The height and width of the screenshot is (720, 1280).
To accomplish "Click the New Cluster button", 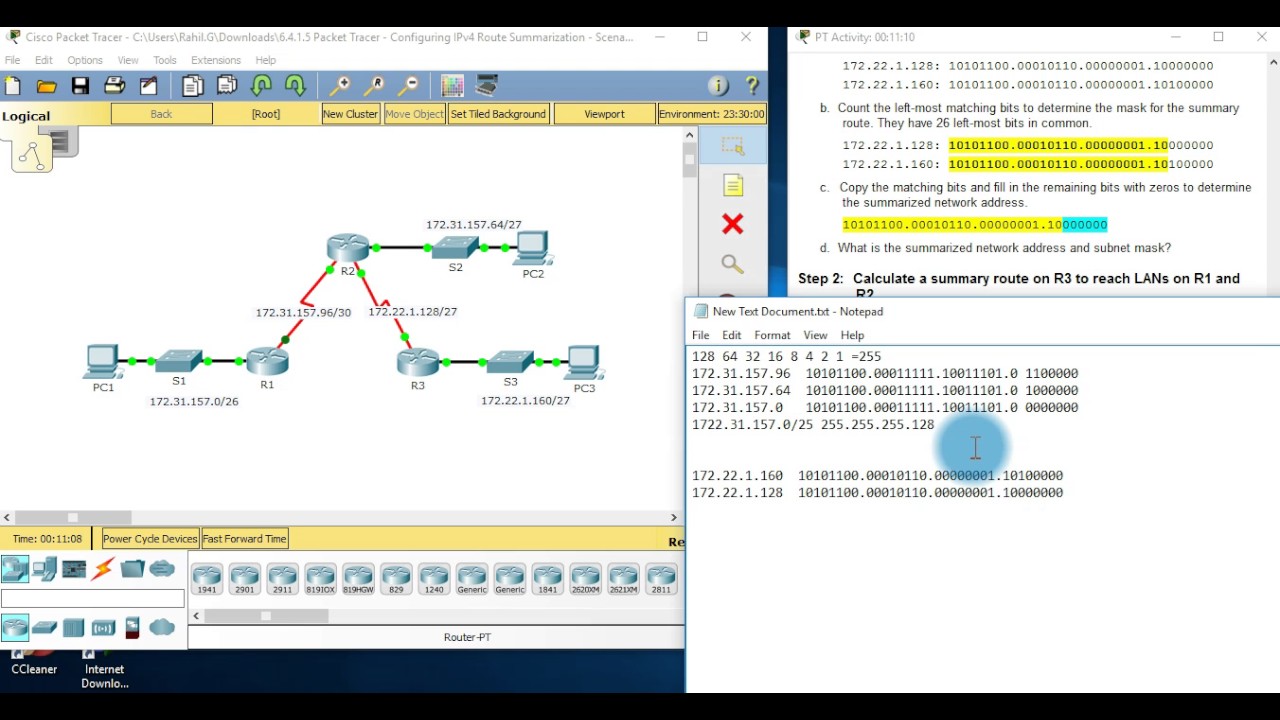I will 350,114.
